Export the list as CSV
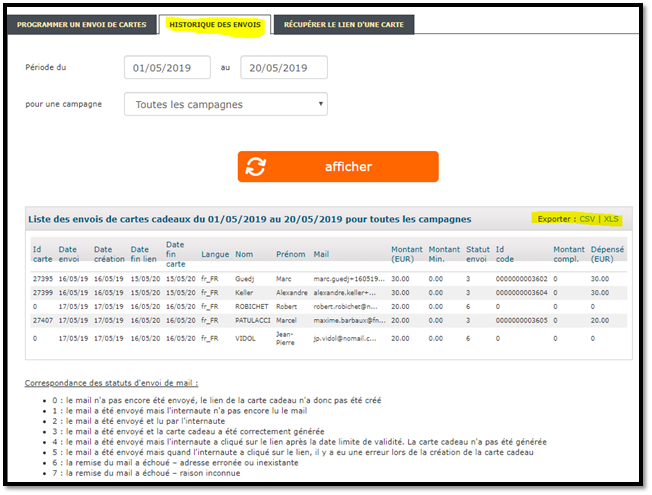Screen dimensions: 652x495 pyautogui.click(x=586, y=218)
